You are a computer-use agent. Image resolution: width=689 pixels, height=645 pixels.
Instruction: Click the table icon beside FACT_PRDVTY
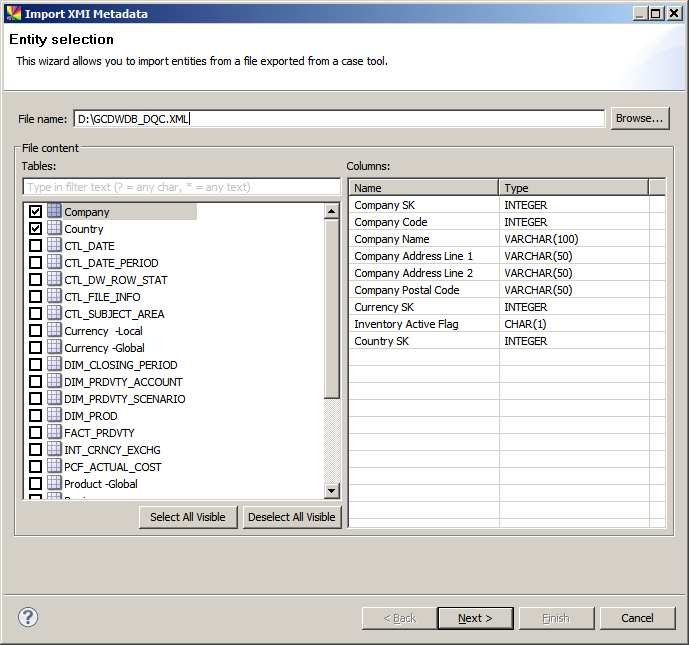click(x=54, y=432)
